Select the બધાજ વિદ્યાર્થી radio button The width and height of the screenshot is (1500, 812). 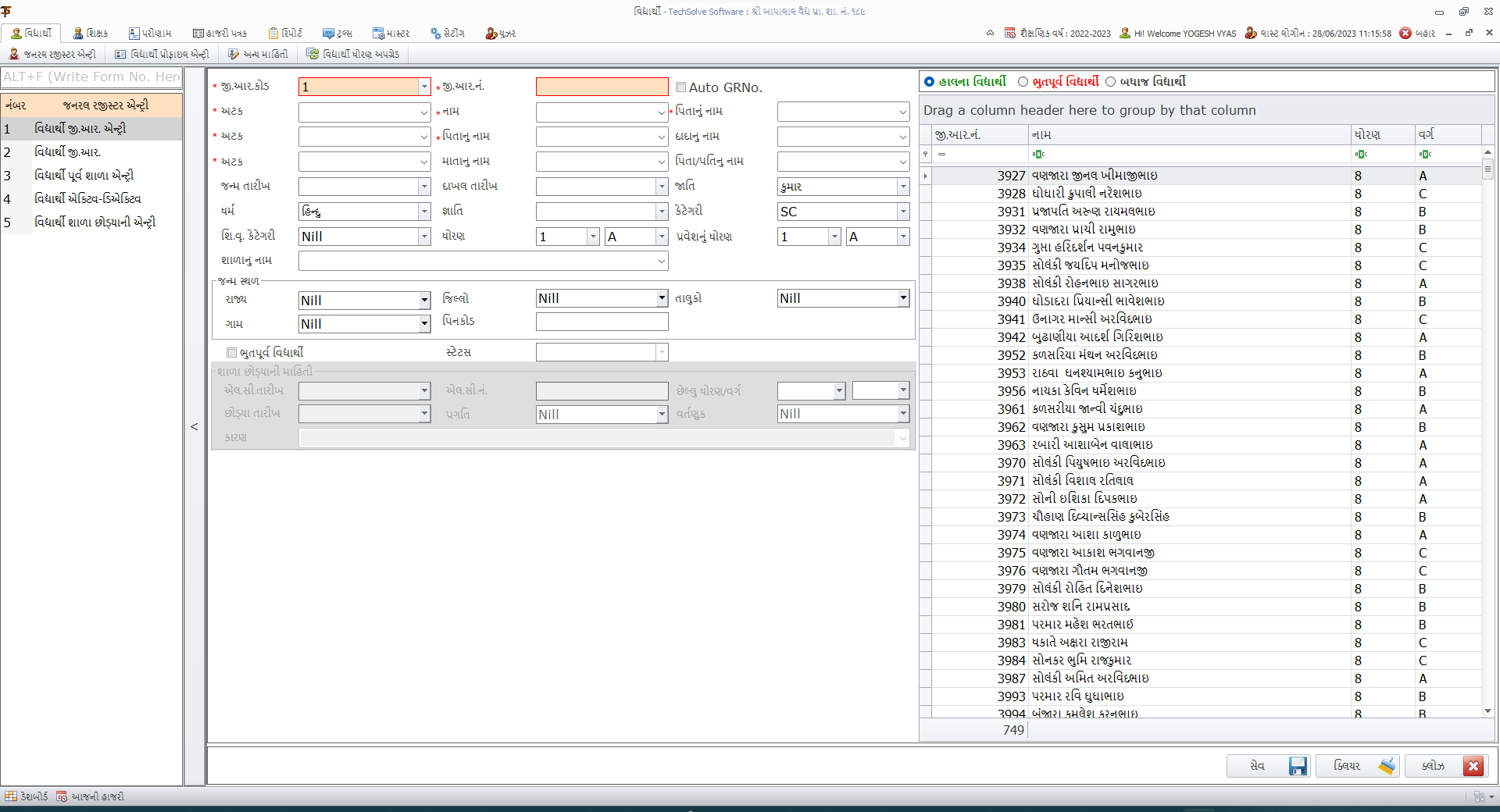point(1110,82)
